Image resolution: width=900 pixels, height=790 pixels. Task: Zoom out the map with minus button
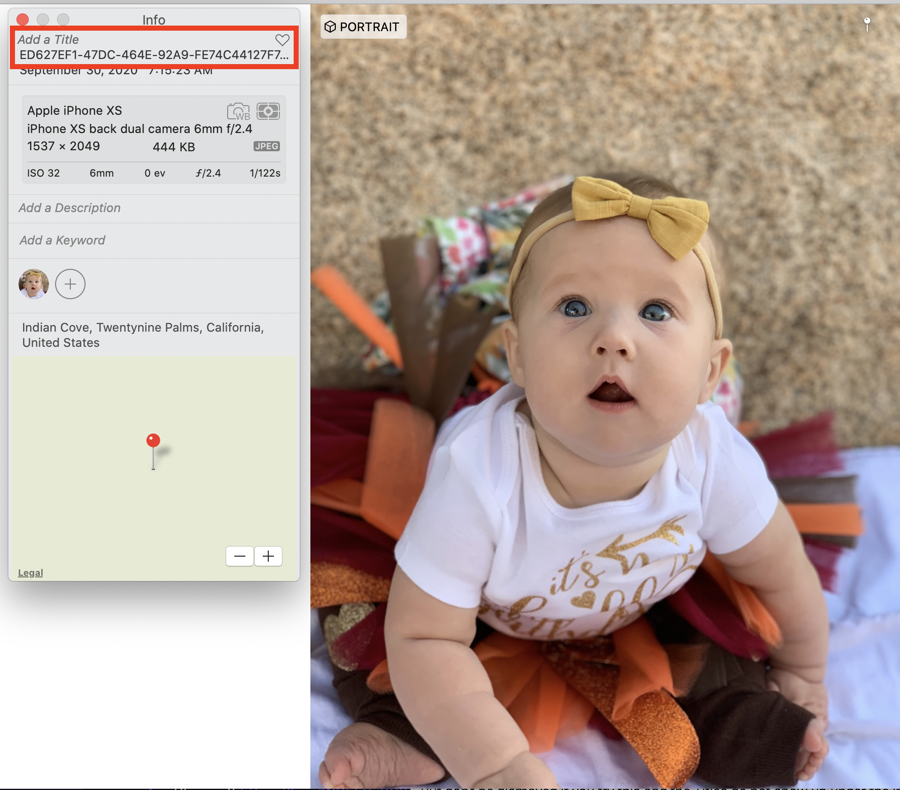click(239, 556)
